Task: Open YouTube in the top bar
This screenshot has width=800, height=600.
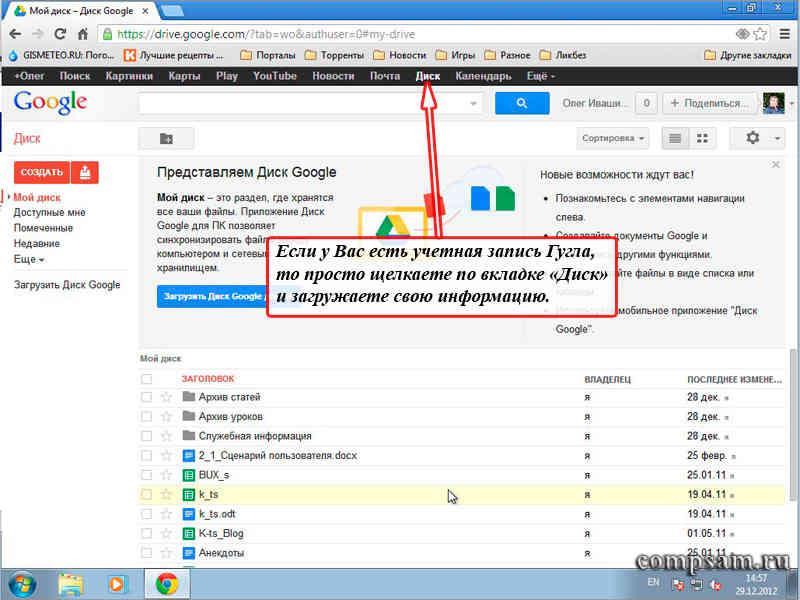Action: [274, 76]
